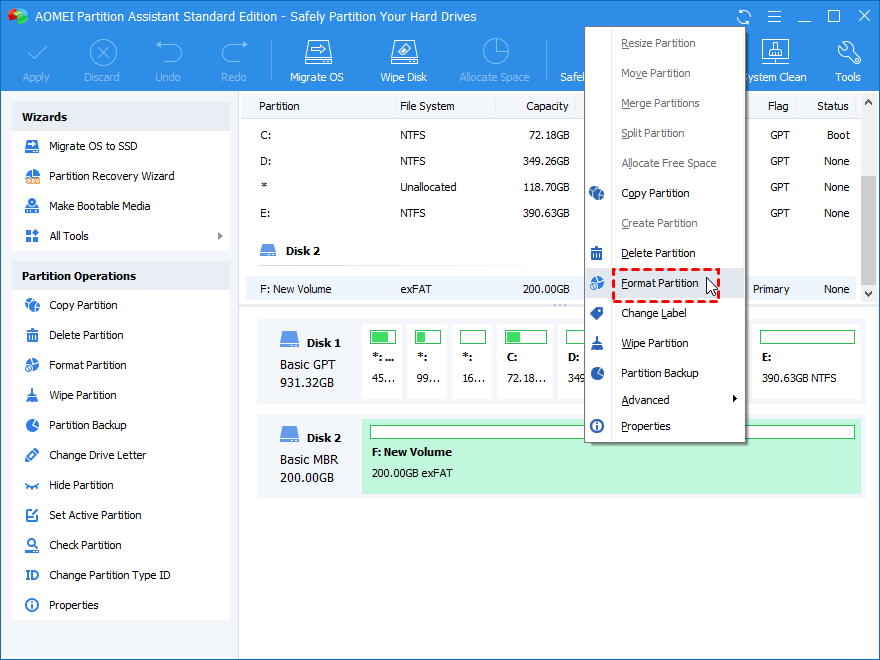This screenshot has width=880, height=660.
Task: Click Check Partition in sidebar
Action: click(85, 545)
